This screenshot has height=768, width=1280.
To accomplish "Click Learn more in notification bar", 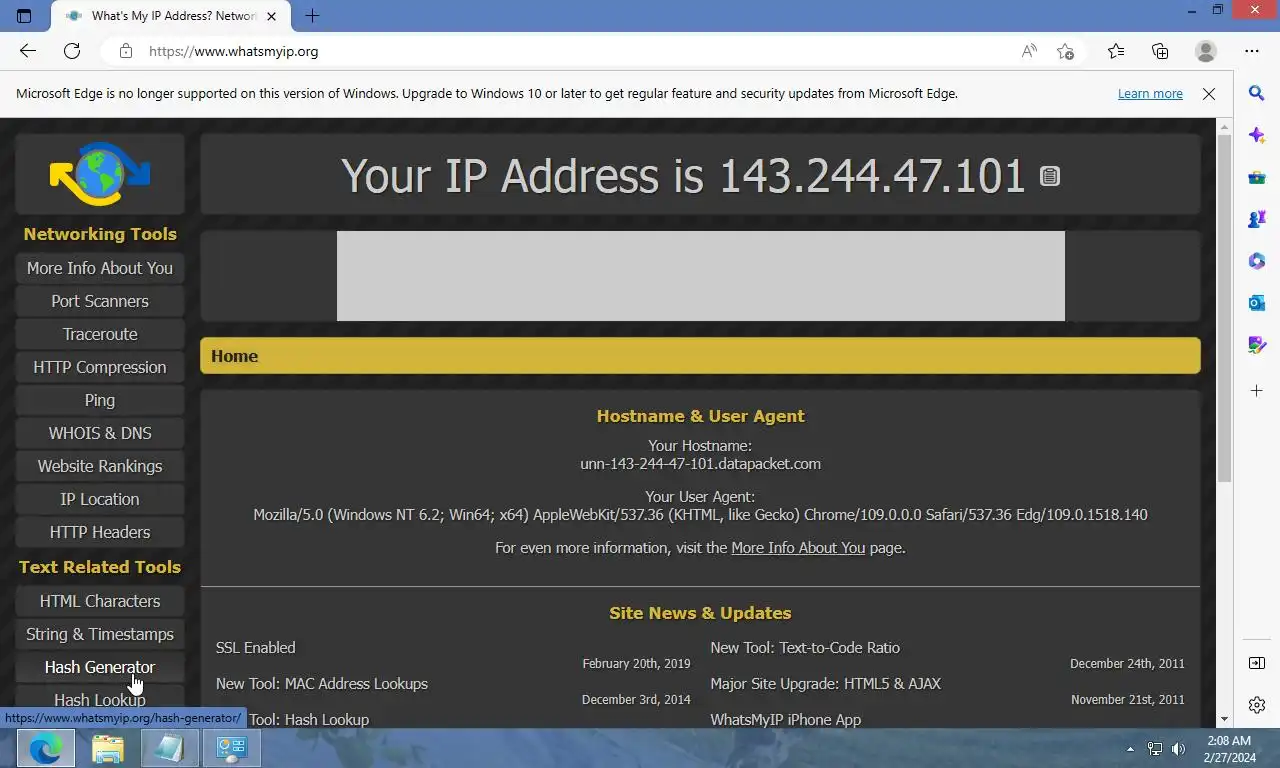I will click(x=1150, y=94).
